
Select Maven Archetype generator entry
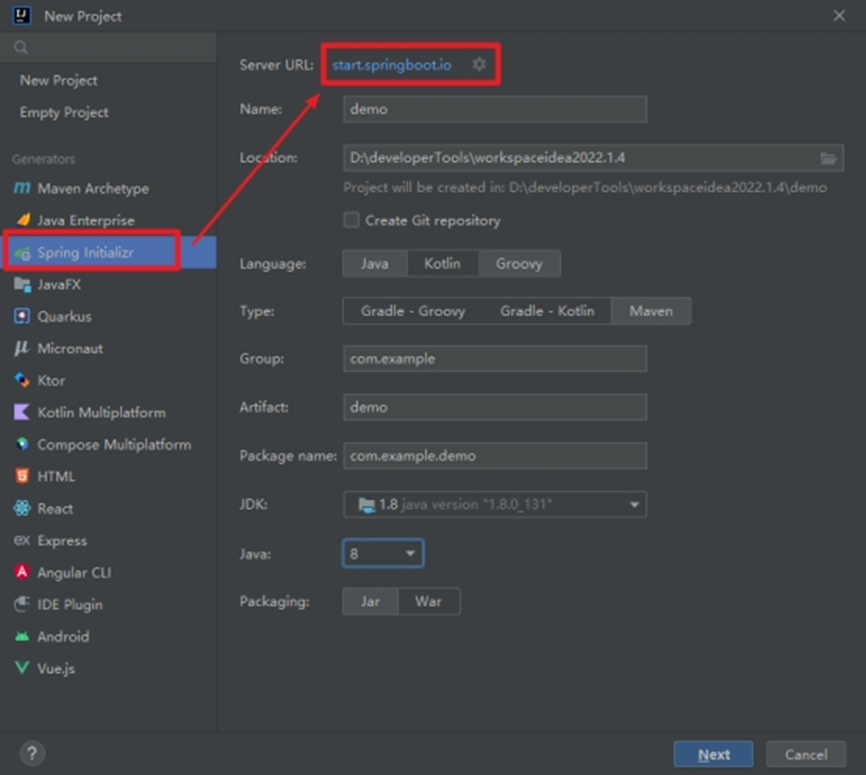point(108,188)
